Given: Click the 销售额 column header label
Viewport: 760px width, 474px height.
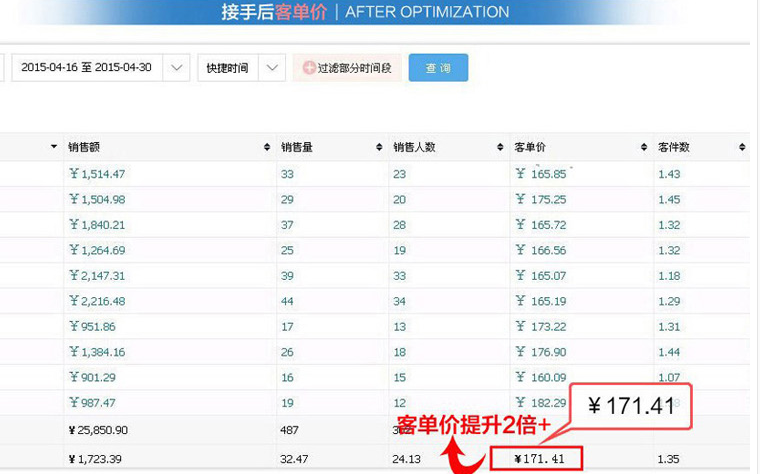Looking at the screenshot, I should [x=84, y=147].
